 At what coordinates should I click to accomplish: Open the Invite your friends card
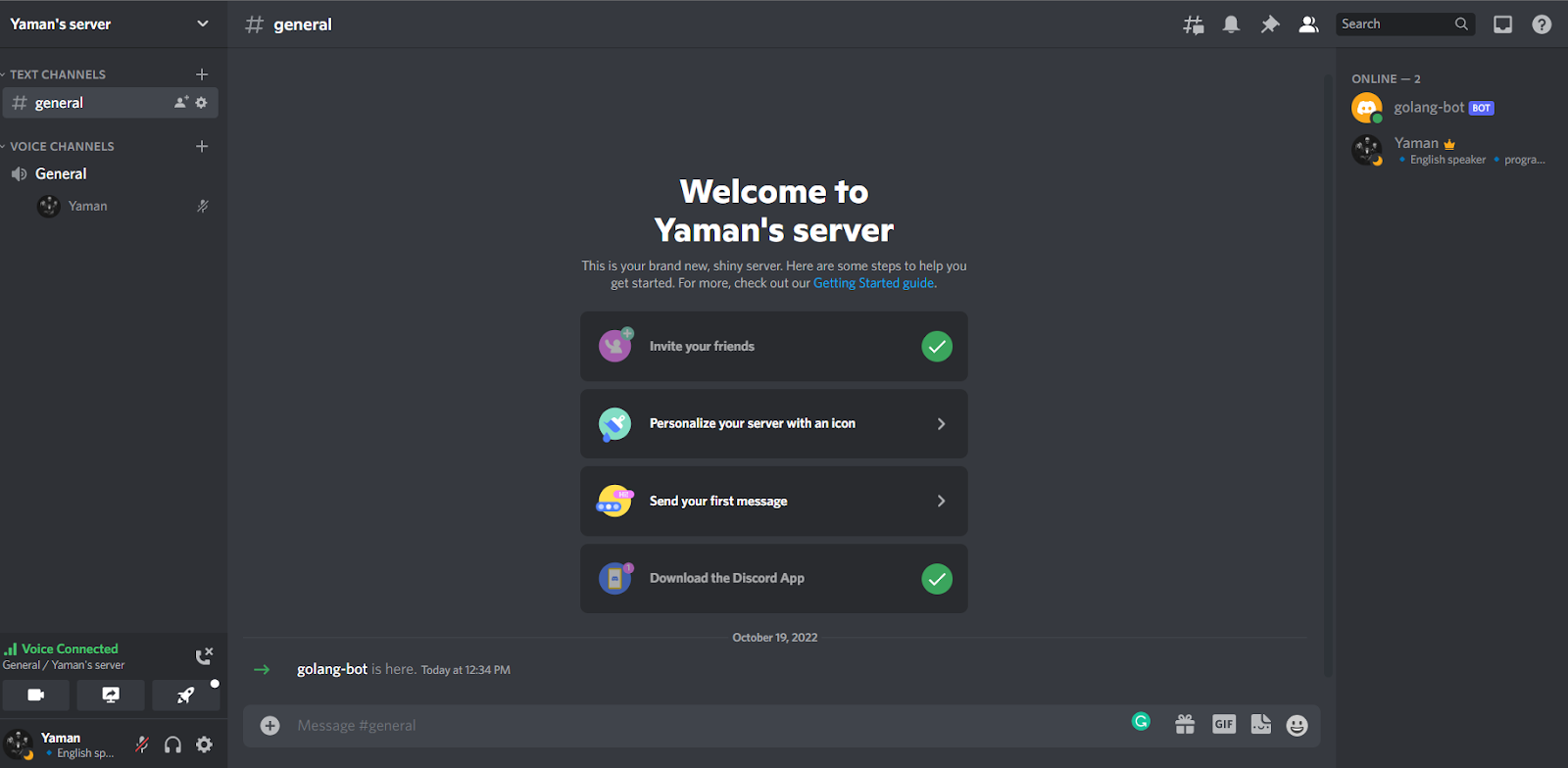[x=774, y=346]
